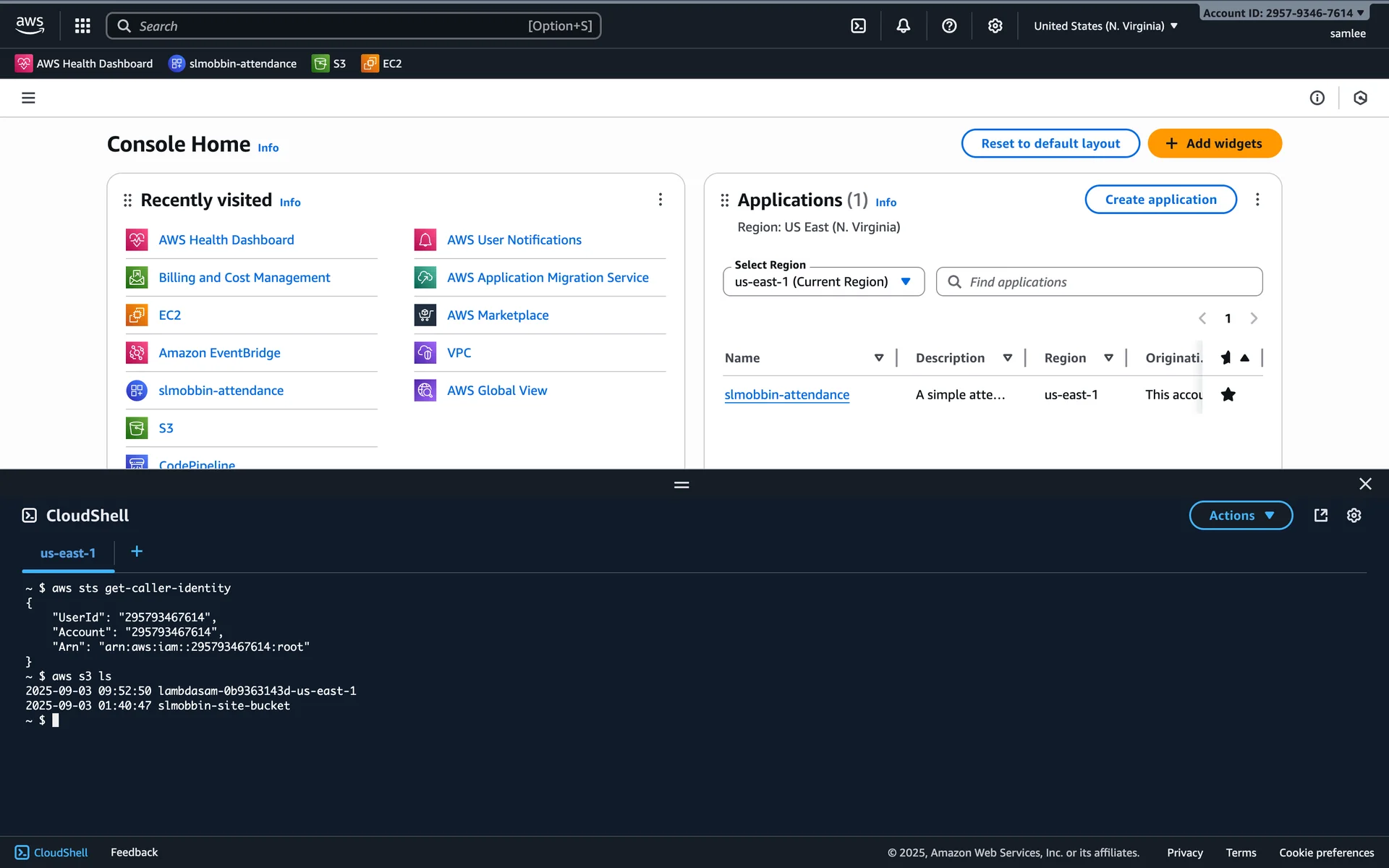Expand the Select Region dropdown

(823, 281)
